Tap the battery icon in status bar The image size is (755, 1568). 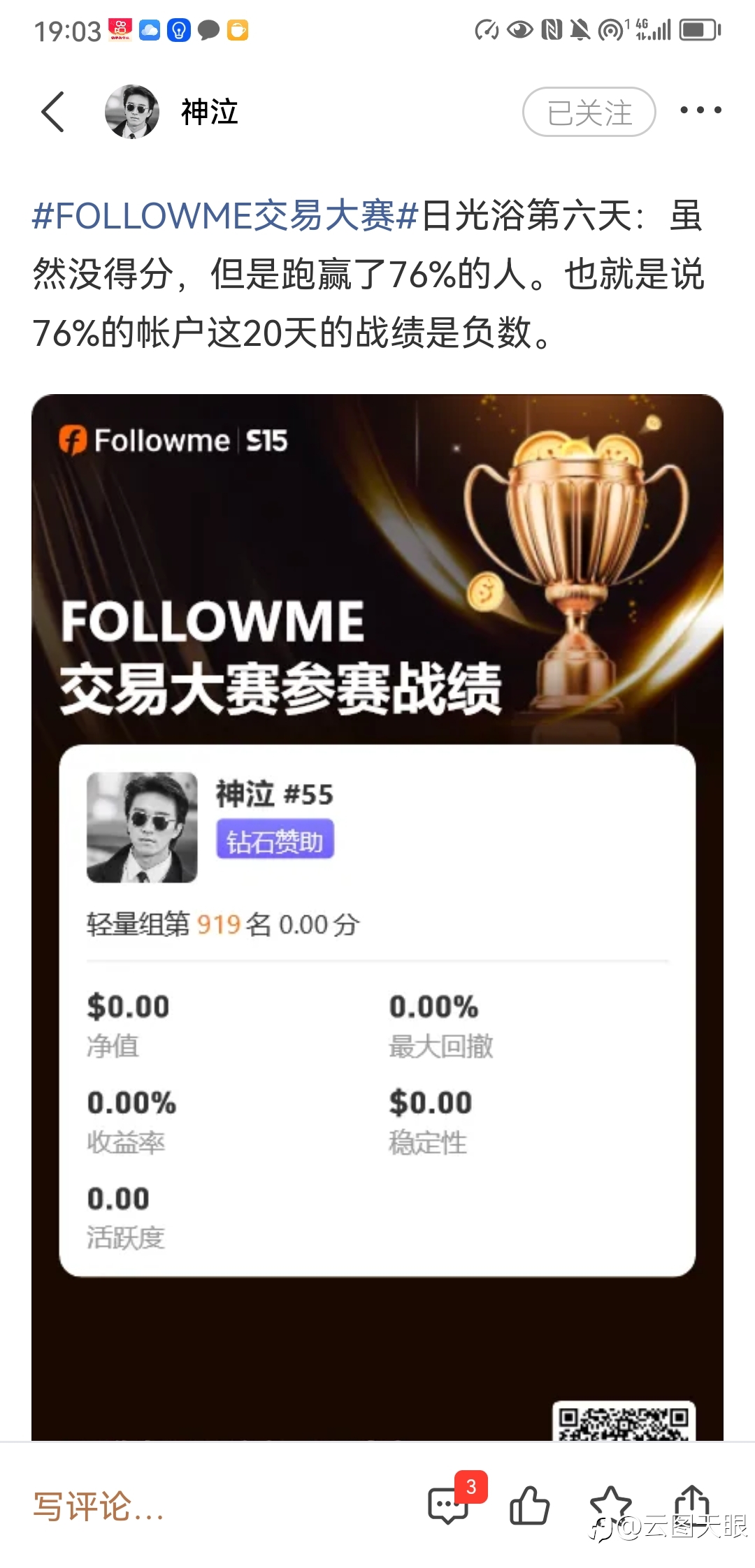700,30
